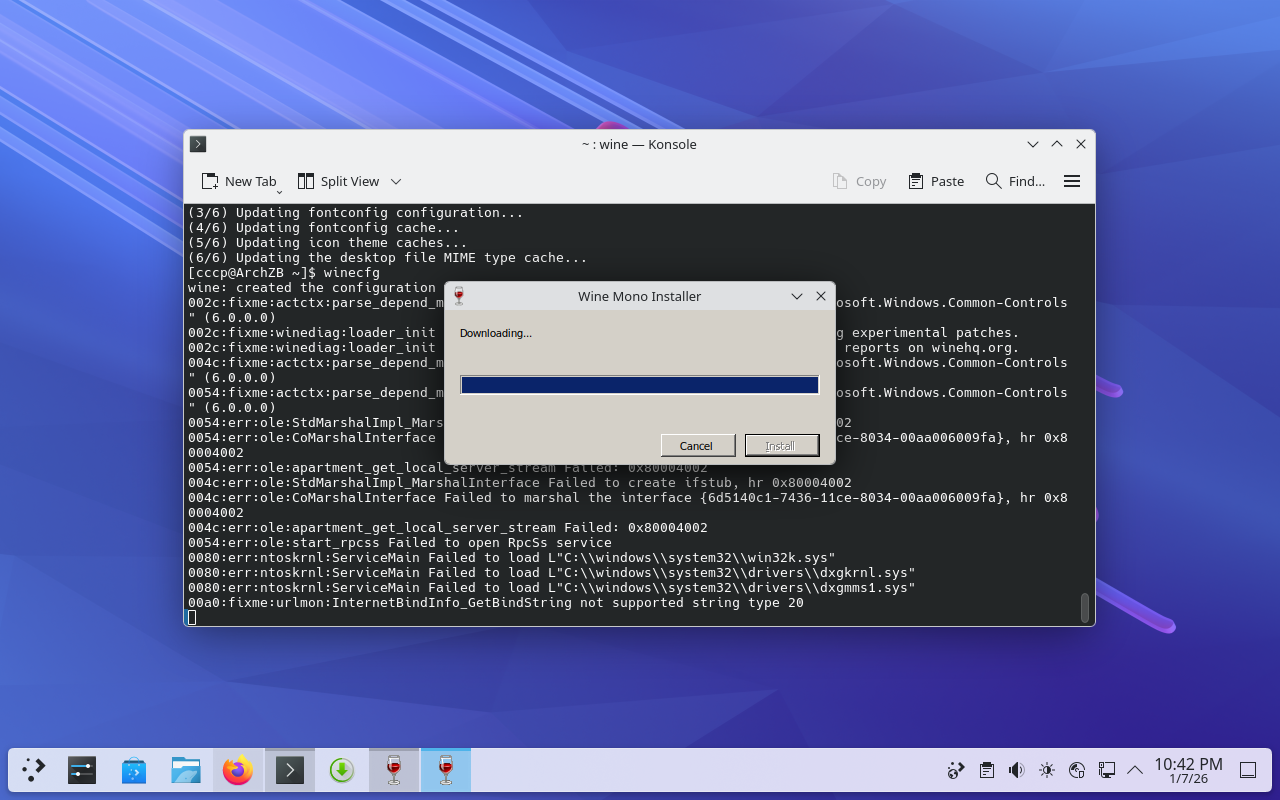Expand hidden system tray icons arrow
Screen dimensions: 1280x800
pos(1135,770)
